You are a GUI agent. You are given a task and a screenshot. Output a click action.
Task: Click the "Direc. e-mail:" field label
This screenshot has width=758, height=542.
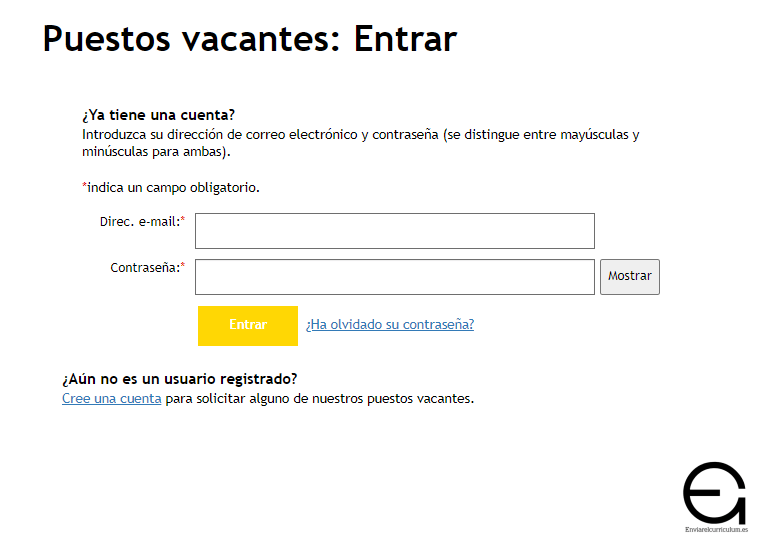point(138,221)
